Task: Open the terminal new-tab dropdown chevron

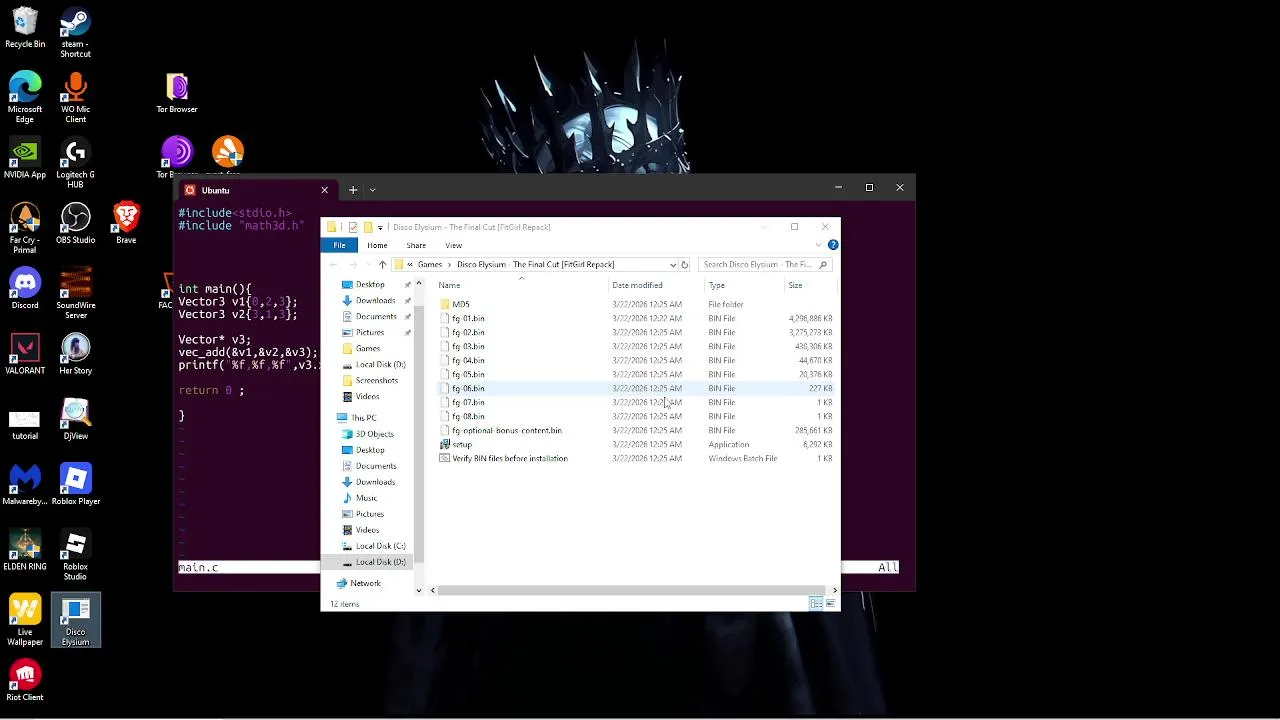Action: pyautogui.click(x=372, y=190)
